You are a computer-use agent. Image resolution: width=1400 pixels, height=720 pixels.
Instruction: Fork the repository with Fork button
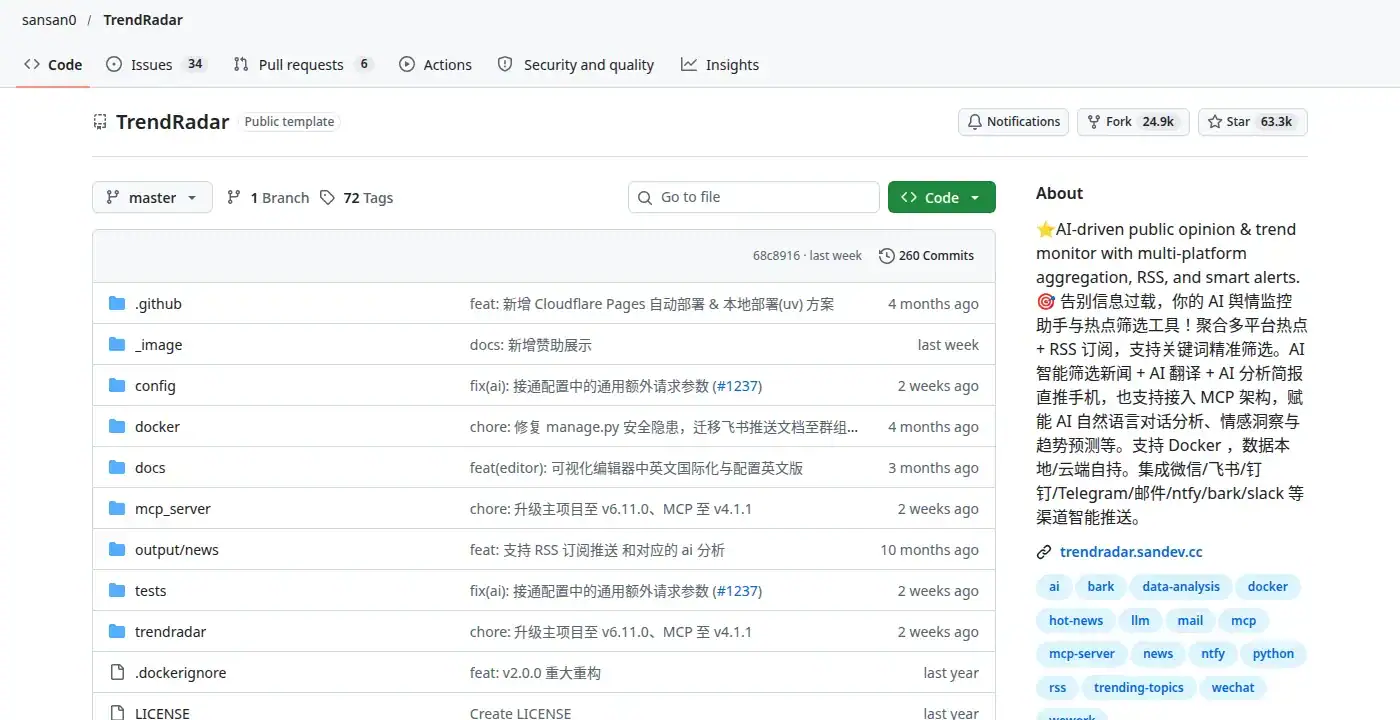click(1133, 122)
